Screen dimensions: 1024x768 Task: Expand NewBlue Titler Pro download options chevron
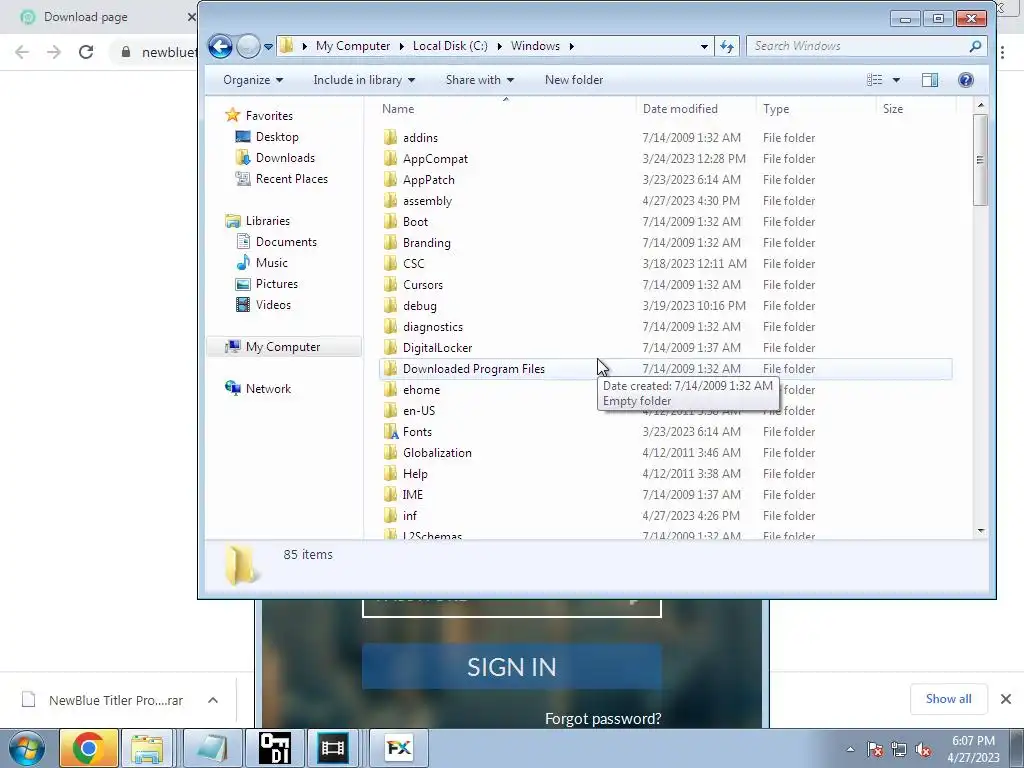tap(213, 700)
